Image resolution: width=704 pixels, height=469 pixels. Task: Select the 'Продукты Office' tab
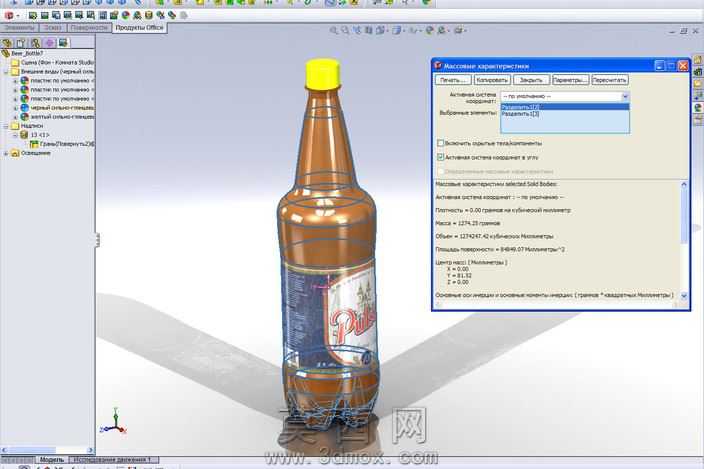pos(139,28)
